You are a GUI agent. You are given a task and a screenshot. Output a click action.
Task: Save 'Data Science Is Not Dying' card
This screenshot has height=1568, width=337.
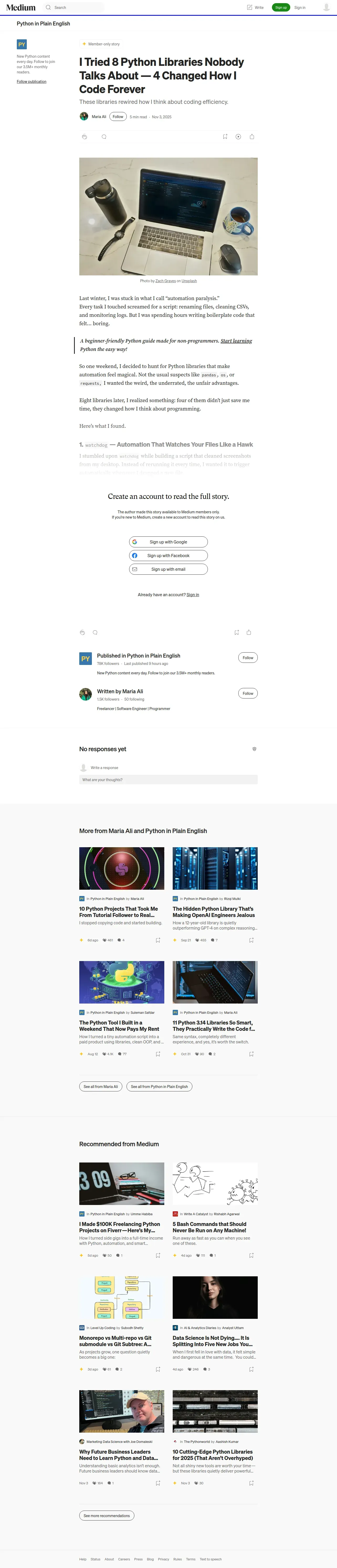[251, 1369]
